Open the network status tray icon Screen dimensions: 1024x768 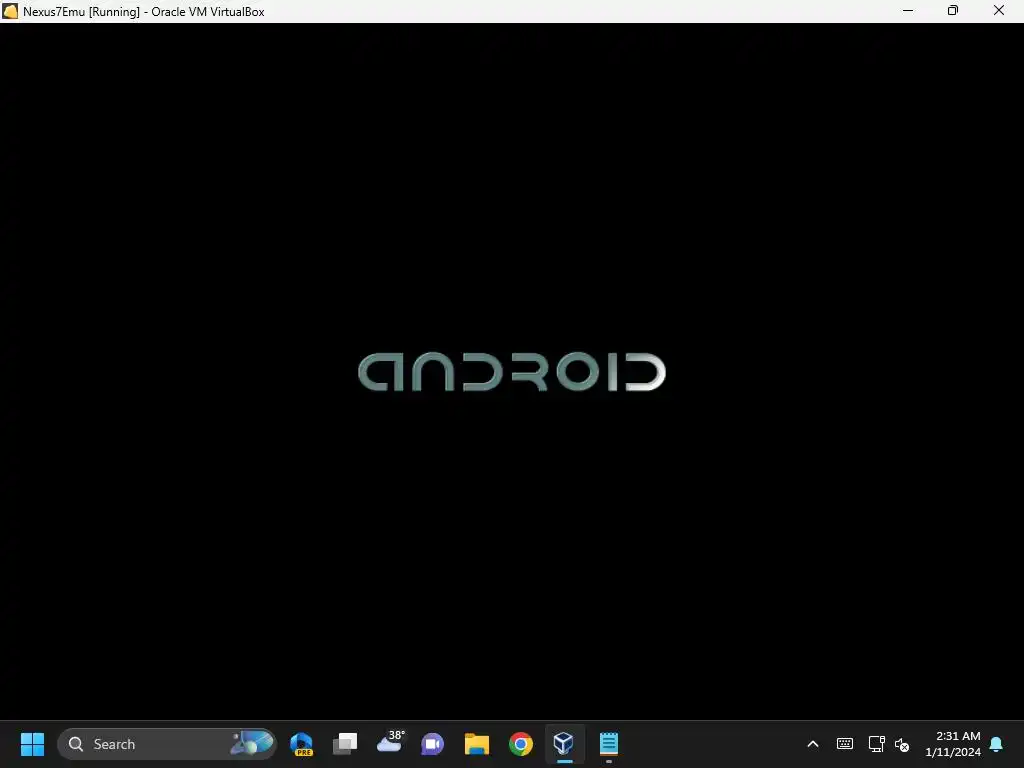pyautogui.click(x=876, y=744)
